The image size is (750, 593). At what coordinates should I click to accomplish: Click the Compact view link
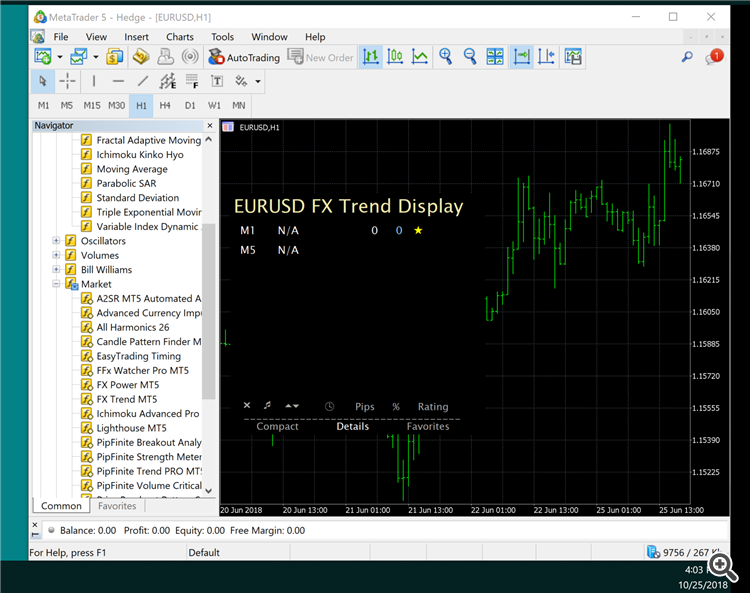click(277, 427)
